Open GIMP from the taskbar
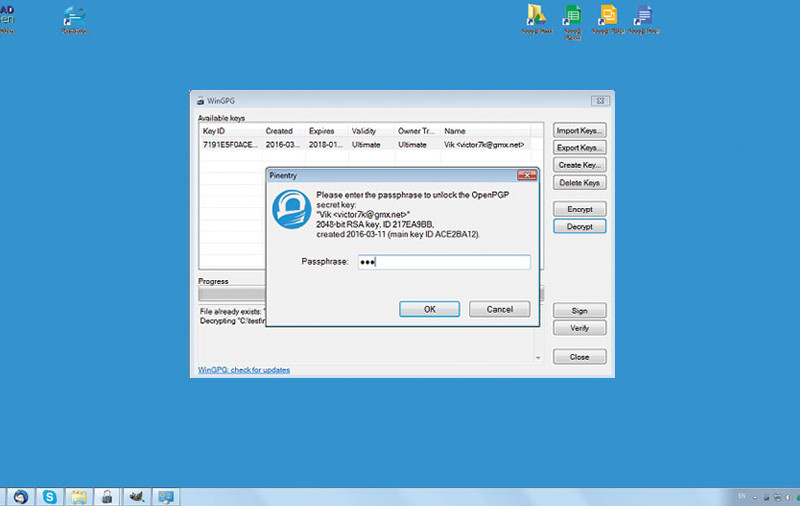The image size is (800, 506). coord(136,497)
